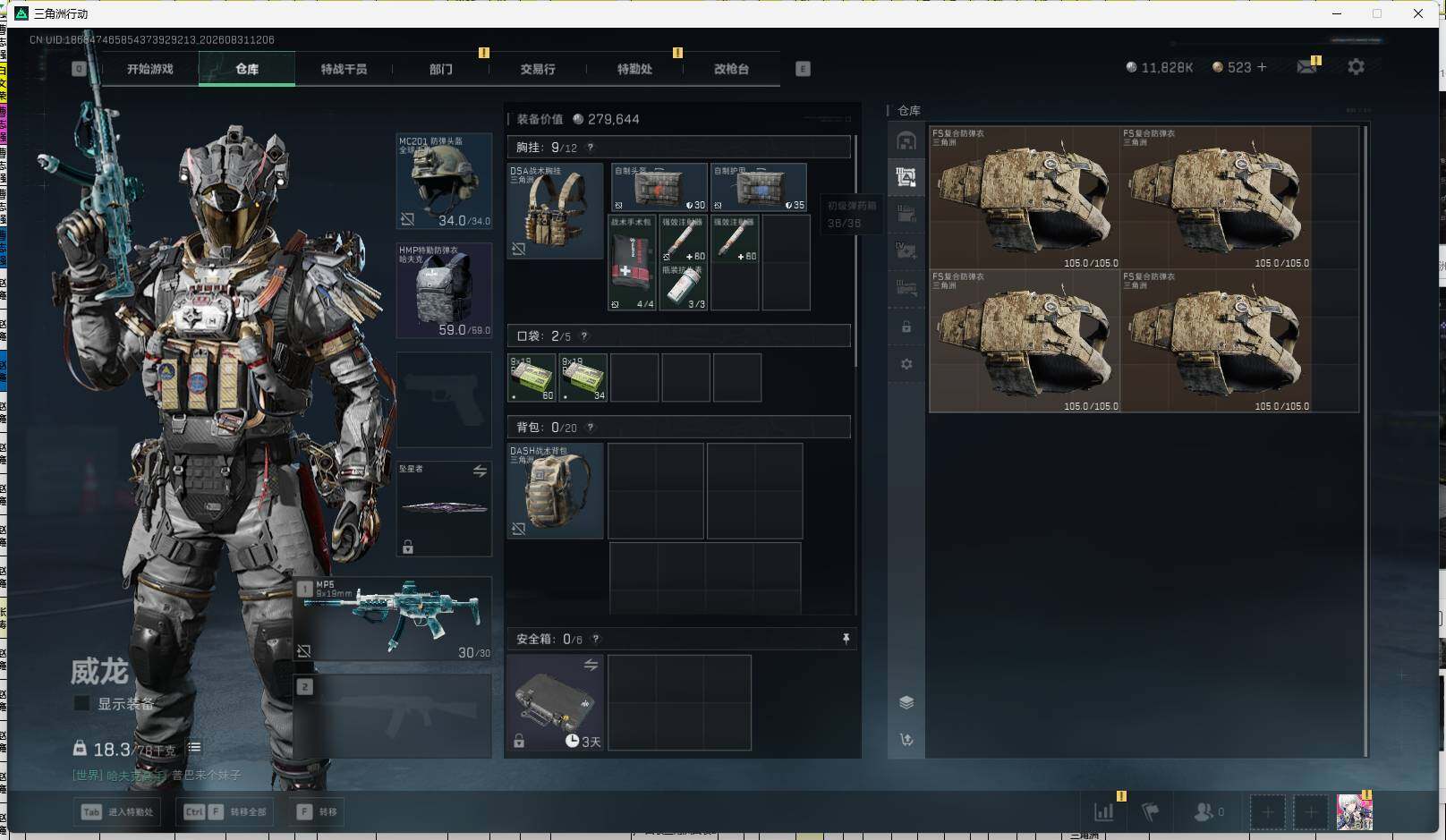The width and height of the screenshot is (1446, 840).
Task: Select the 坠星者 melee weapon slot
Action: 444,509
